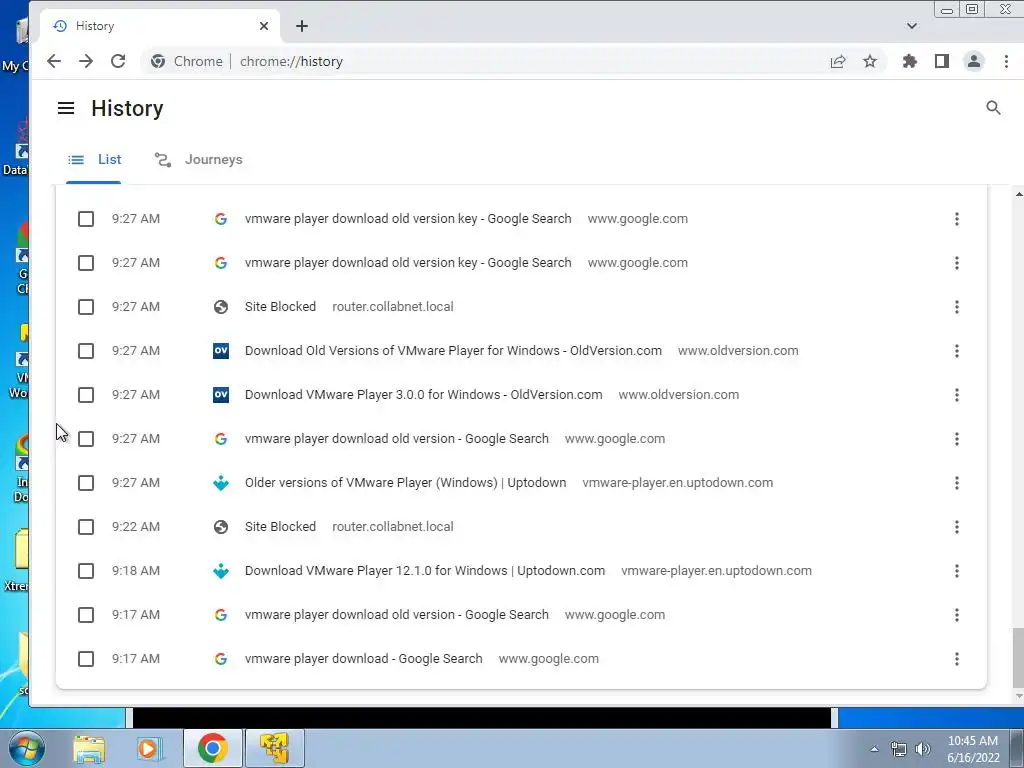
Task: Check the VMware Player 12.1.0 entry
Action: pos(86,571)
